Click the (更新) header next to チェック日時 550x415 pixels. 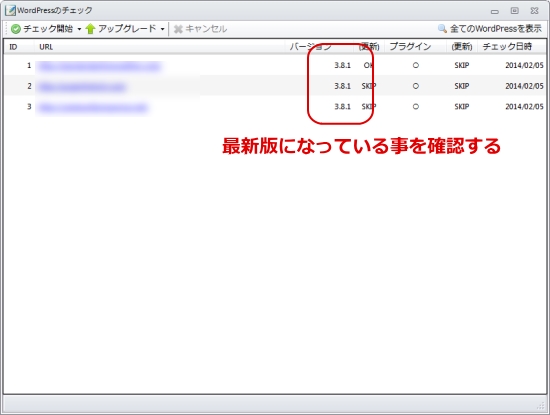[462, 47]
